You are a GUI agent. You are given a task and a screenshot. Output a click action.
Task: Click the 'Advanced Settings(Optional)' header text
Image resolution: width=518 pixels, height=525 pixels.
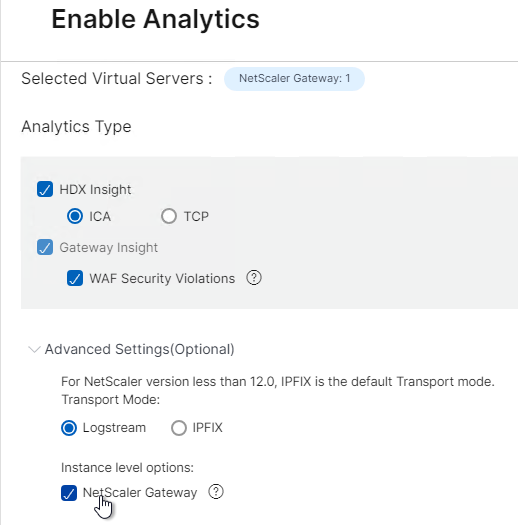(140, 350)
